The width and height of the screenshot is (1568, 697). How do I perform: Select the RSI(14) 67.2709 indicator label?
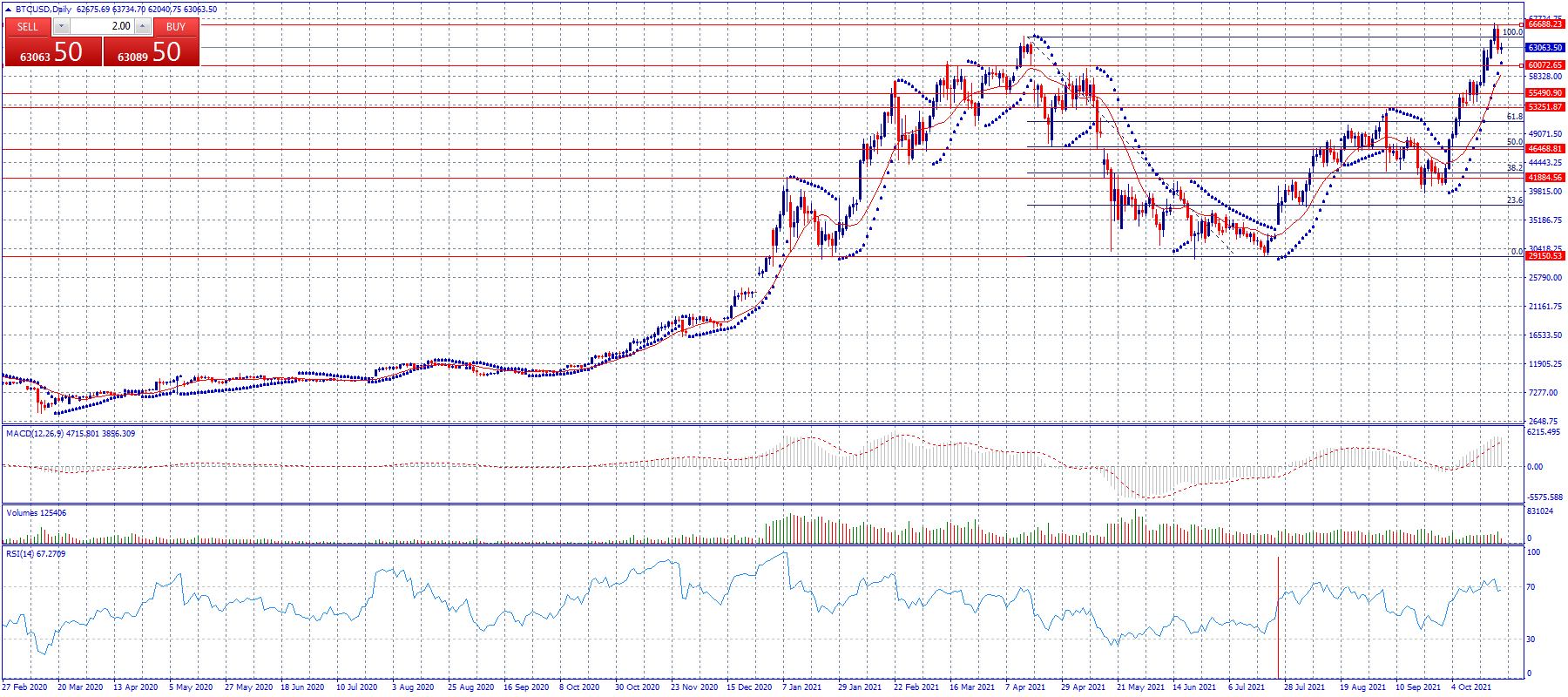point(36,553)
